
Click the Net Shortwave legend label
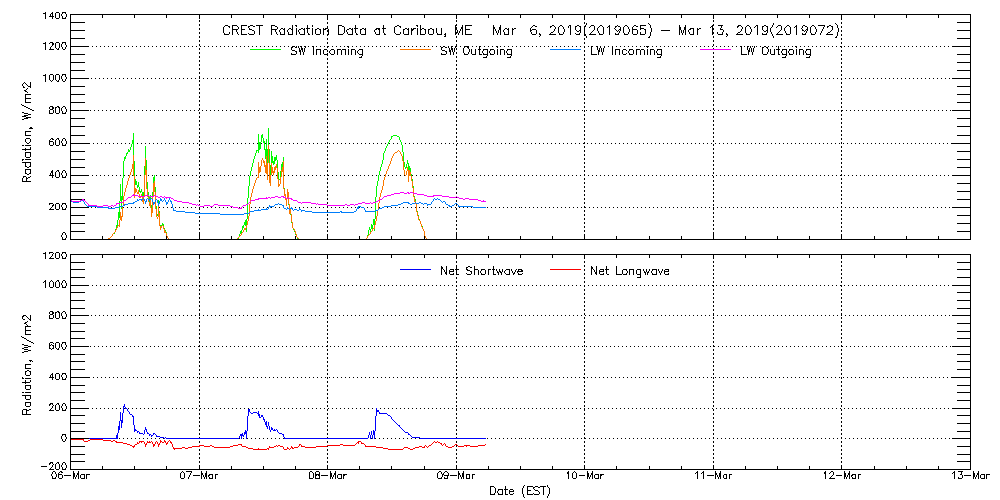[x=483, y=271]
